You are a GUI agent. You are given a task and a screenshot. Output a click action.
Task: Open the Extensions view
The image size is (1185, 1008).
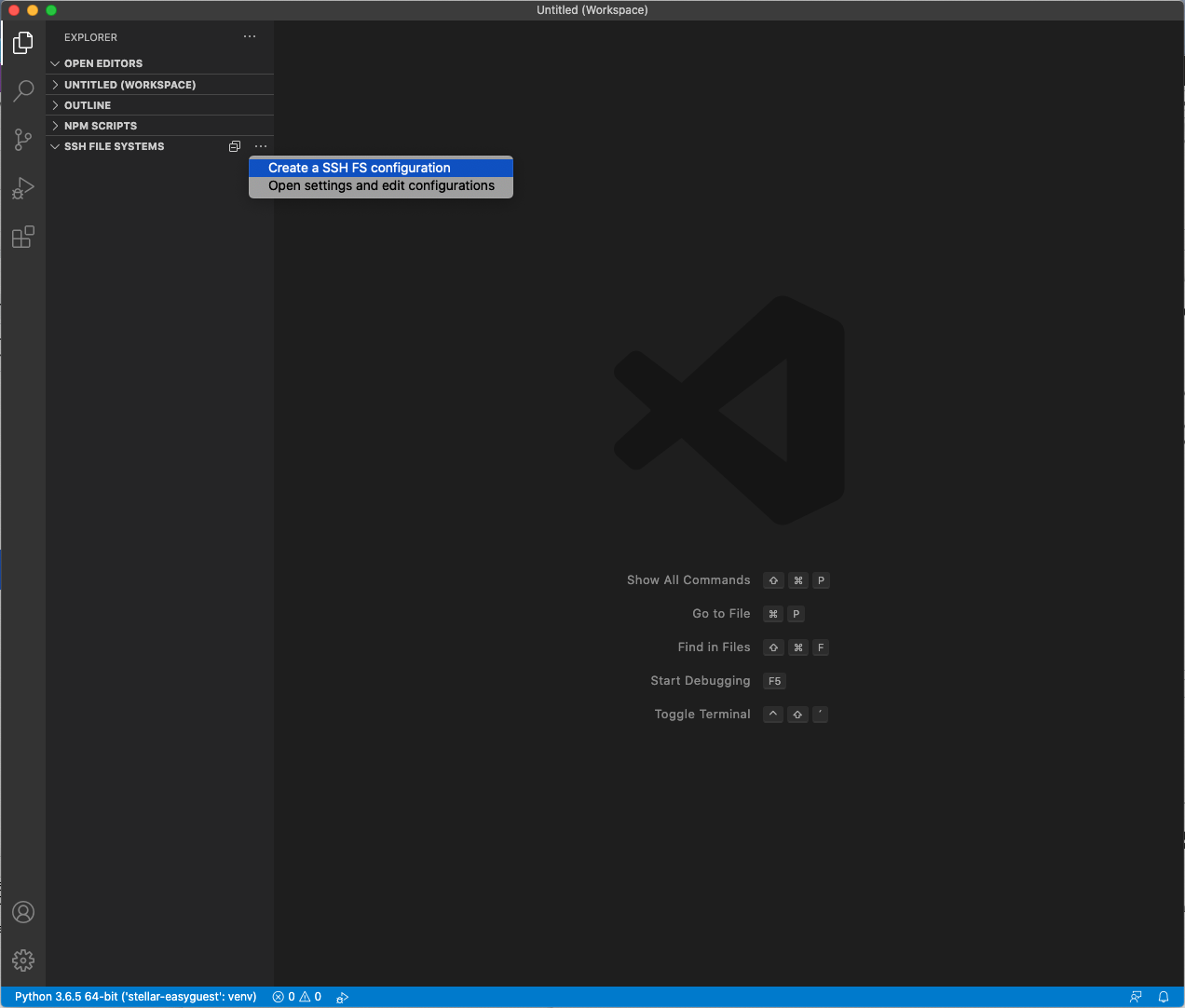pos(23,238)
